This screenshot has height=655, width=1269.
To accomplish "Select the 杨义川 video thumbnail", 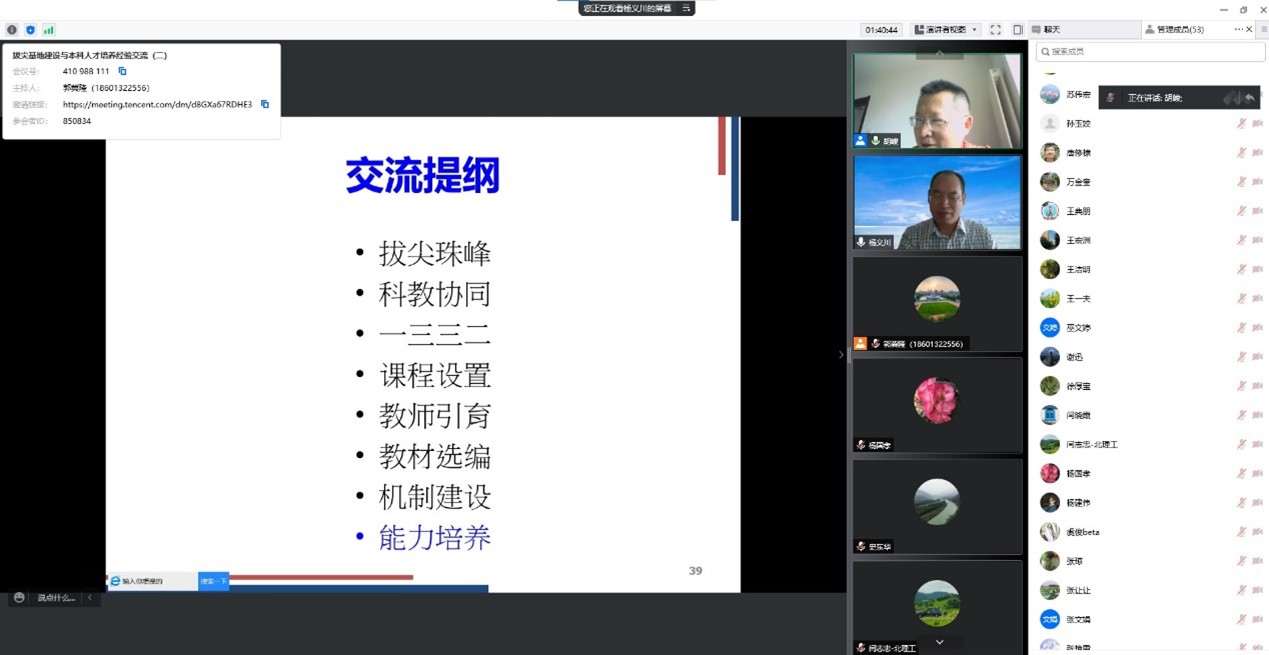I will click(937, 203).
